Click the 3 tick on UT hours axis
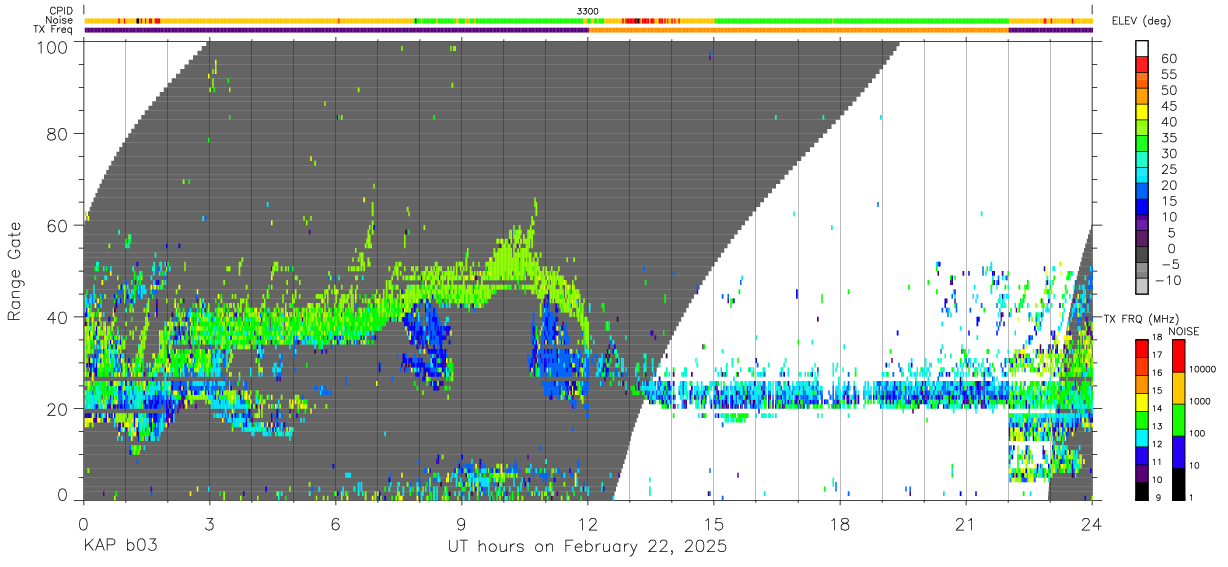The width and height of the screenshot is (1228, 567). pos(209,523)
